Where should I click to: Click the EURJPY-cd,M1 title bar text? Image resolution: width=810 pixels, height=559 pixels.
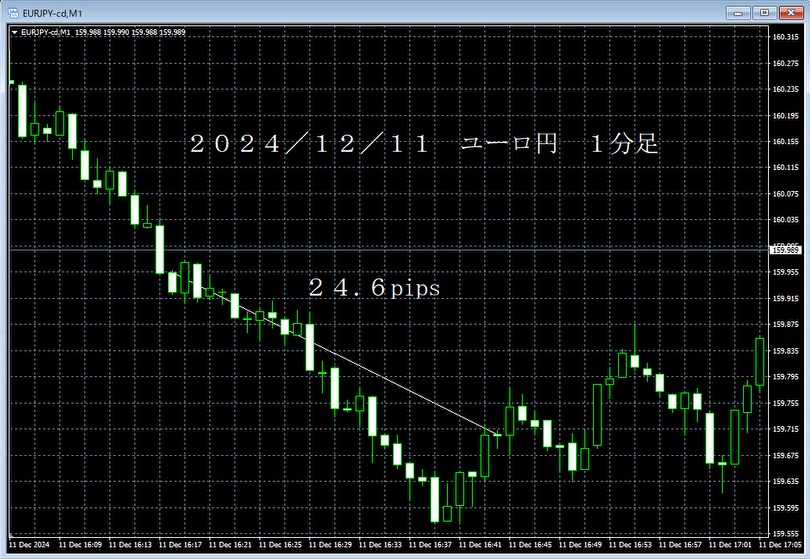point(52,13)
